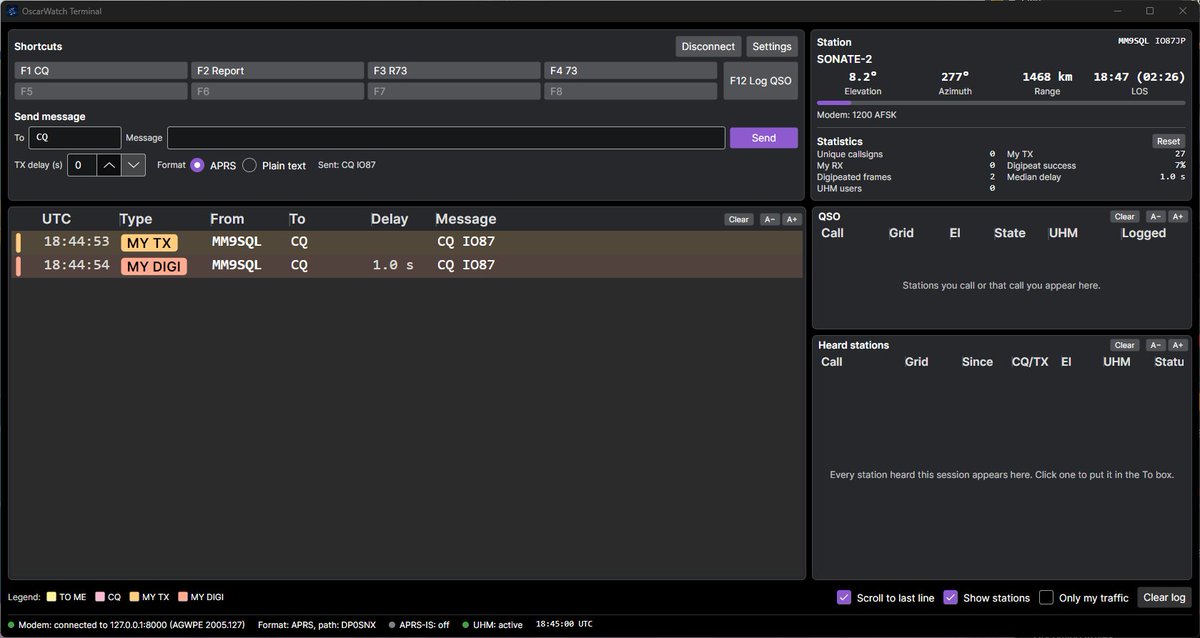Viewport: 1200px width, 638px height.
Task: Select the APRS format radio button
Action: coord(198,165)
